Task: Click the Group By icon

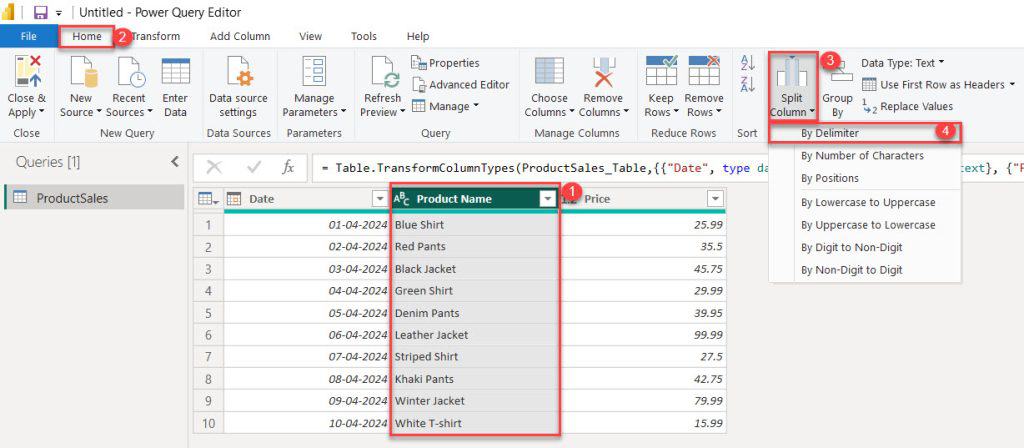Action: click(x=840, y=73)
